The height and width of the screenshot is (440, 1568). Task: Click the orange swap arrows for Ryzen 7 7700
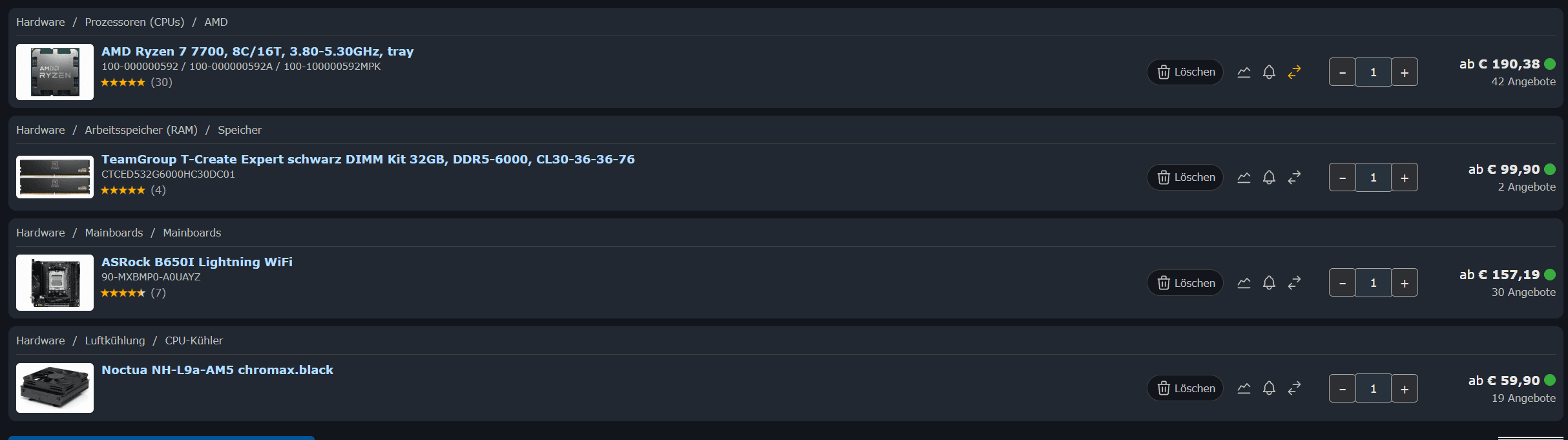click(1294, 72)
